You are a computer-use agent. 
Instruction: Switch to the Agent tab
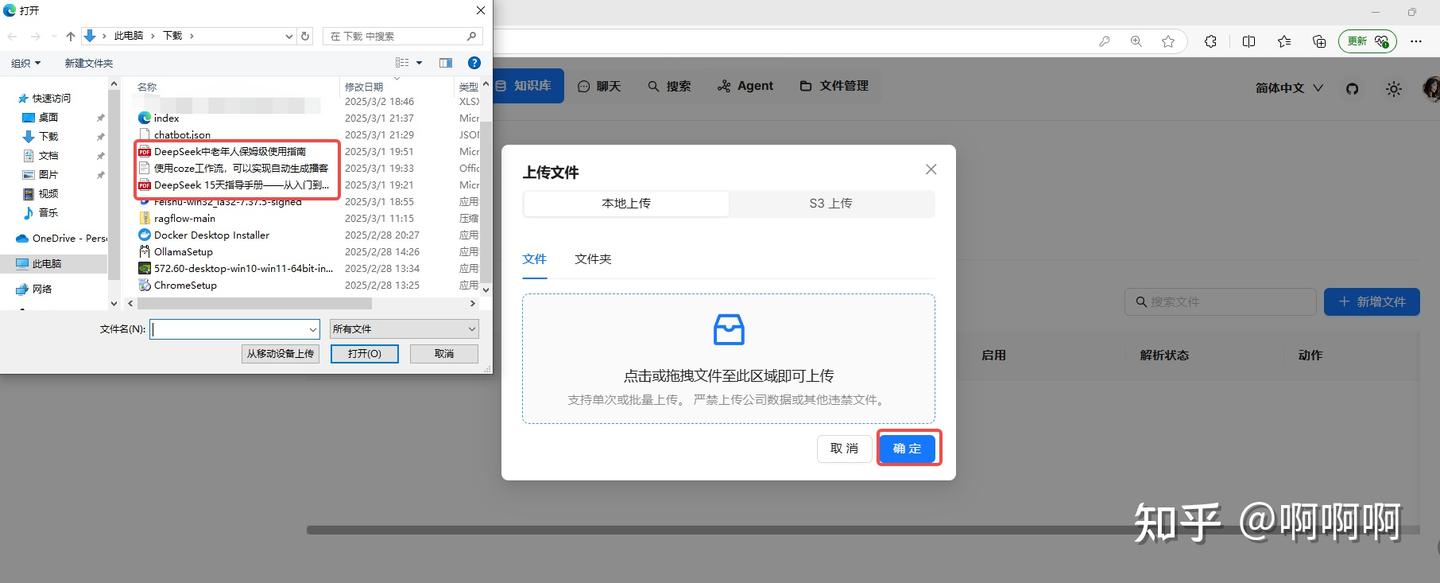click(x=746, y=86)
